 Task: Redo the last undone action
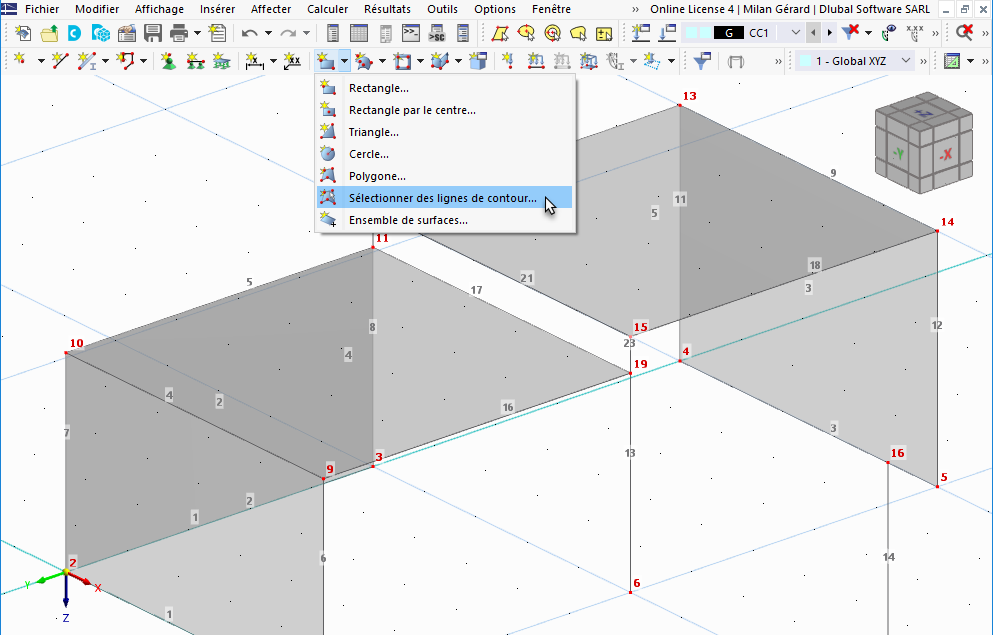pyautogui.click(x=288, y=33)
